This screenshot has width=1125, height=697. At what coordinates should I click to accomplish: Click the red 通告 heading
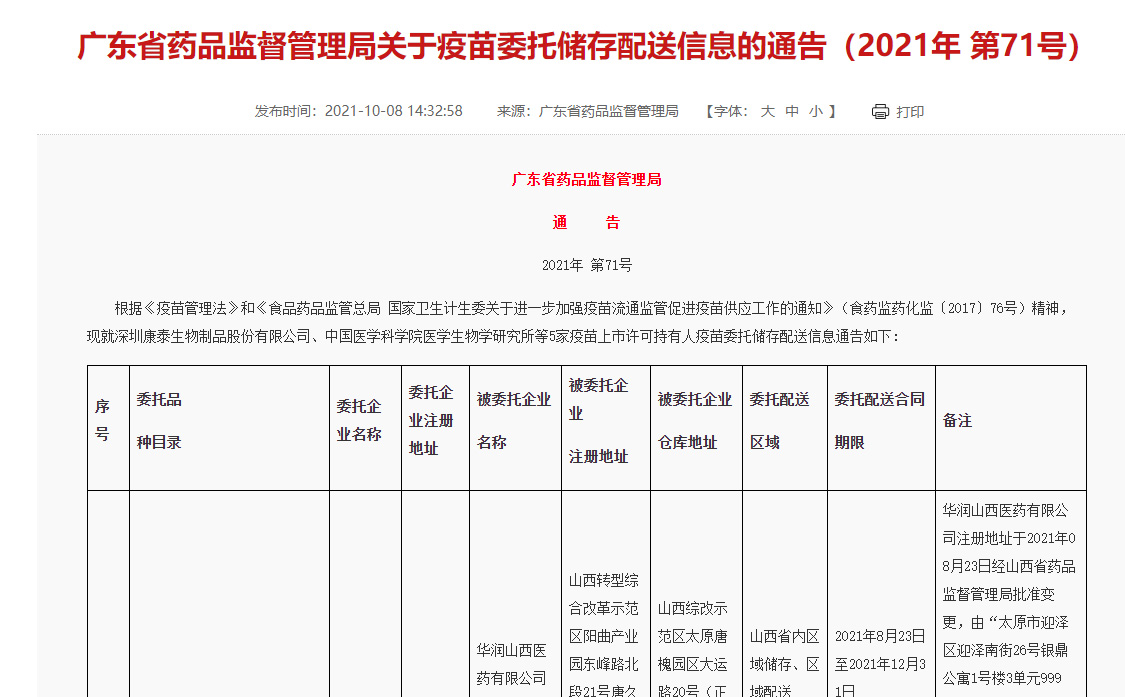point(586,223)
